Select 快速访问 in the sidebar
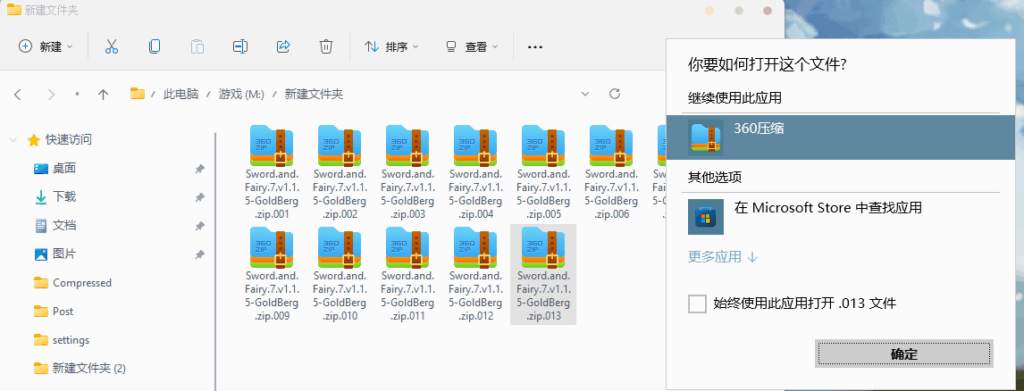Viewport: 1024px width, 391px height. click(x=69, y=140)
